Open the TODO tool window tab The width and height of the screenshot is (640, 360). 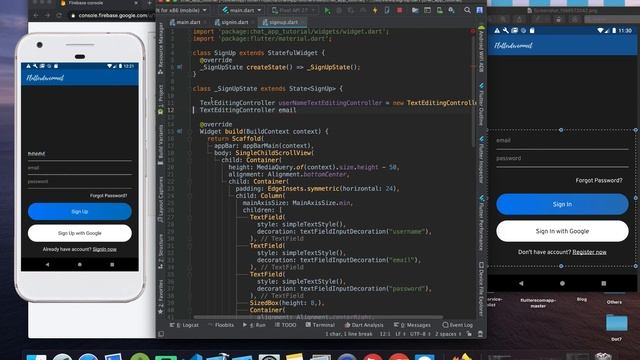tap(285, 325)
